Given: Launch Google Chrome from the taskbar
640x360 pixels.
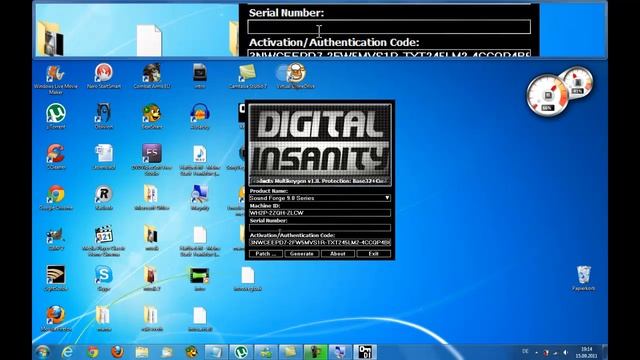Looking at the screenshot, I should tap(93, 352).
